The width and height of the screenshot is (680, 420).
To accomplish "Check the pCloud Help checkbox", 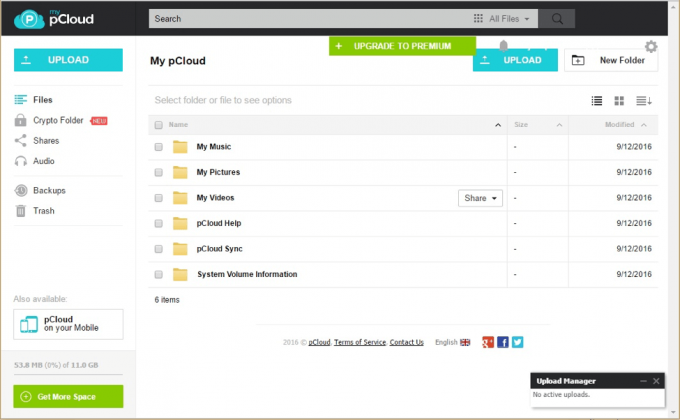I will click(x=159, y=223).
